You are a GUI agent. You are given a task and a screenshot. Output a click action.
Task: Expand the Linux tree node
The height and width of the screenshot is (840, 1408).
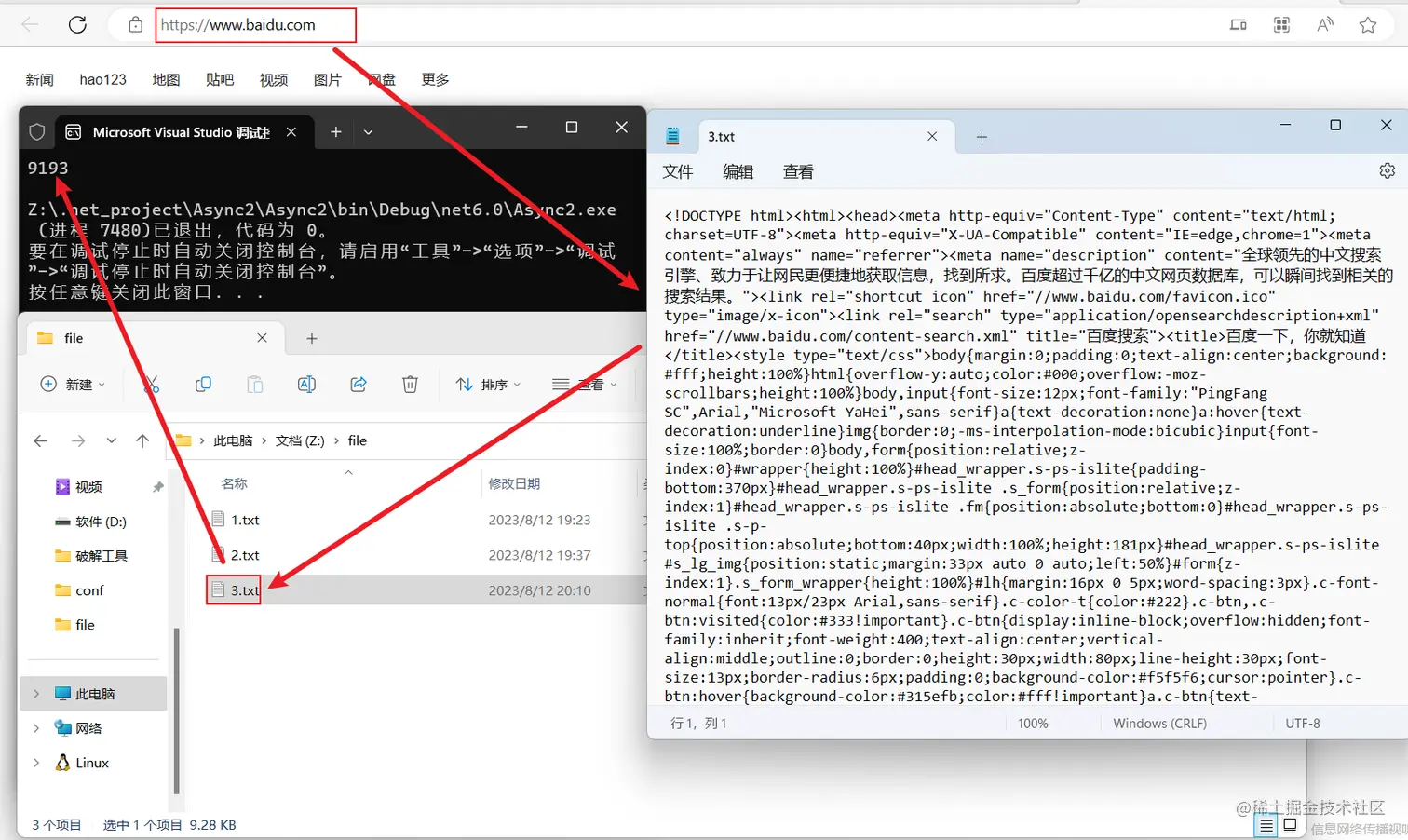click(x=36, y=763)
